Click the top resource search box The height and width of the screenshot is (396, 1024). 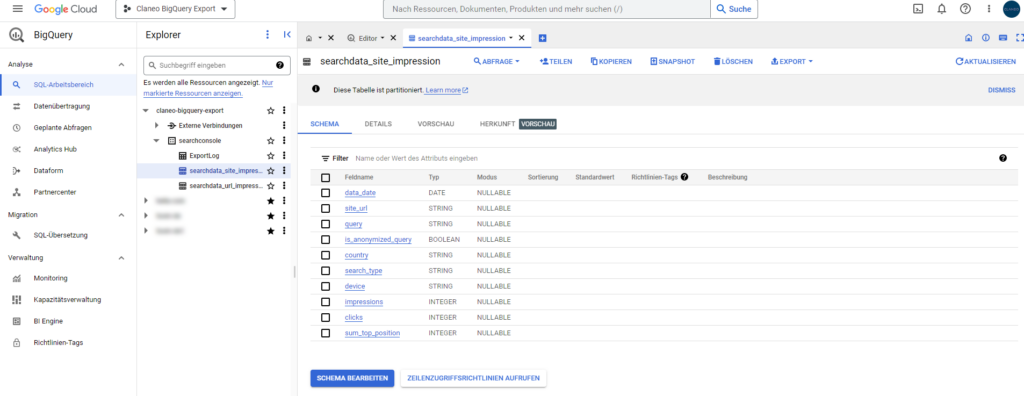547,9
